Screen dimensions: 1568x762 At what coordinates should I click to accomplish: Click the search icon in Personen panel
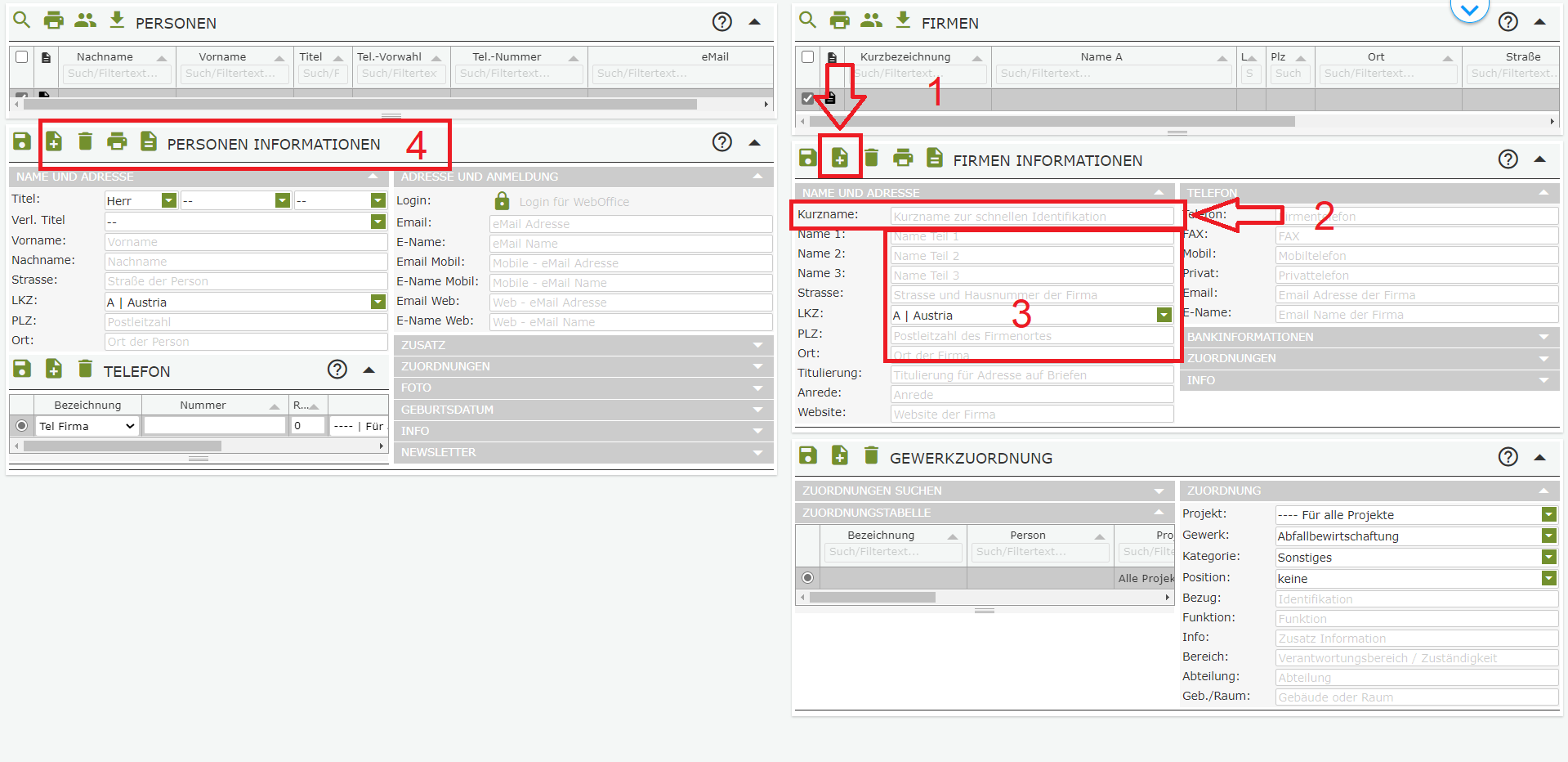click(x=21, y=20)
